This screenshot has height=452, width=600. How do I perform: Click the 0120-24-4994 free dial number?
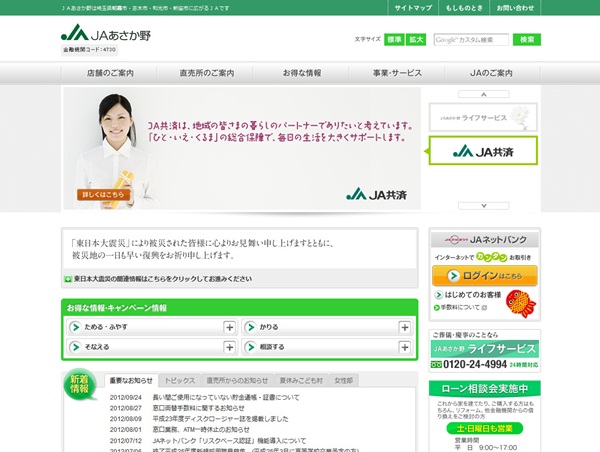tap(474, 364)
